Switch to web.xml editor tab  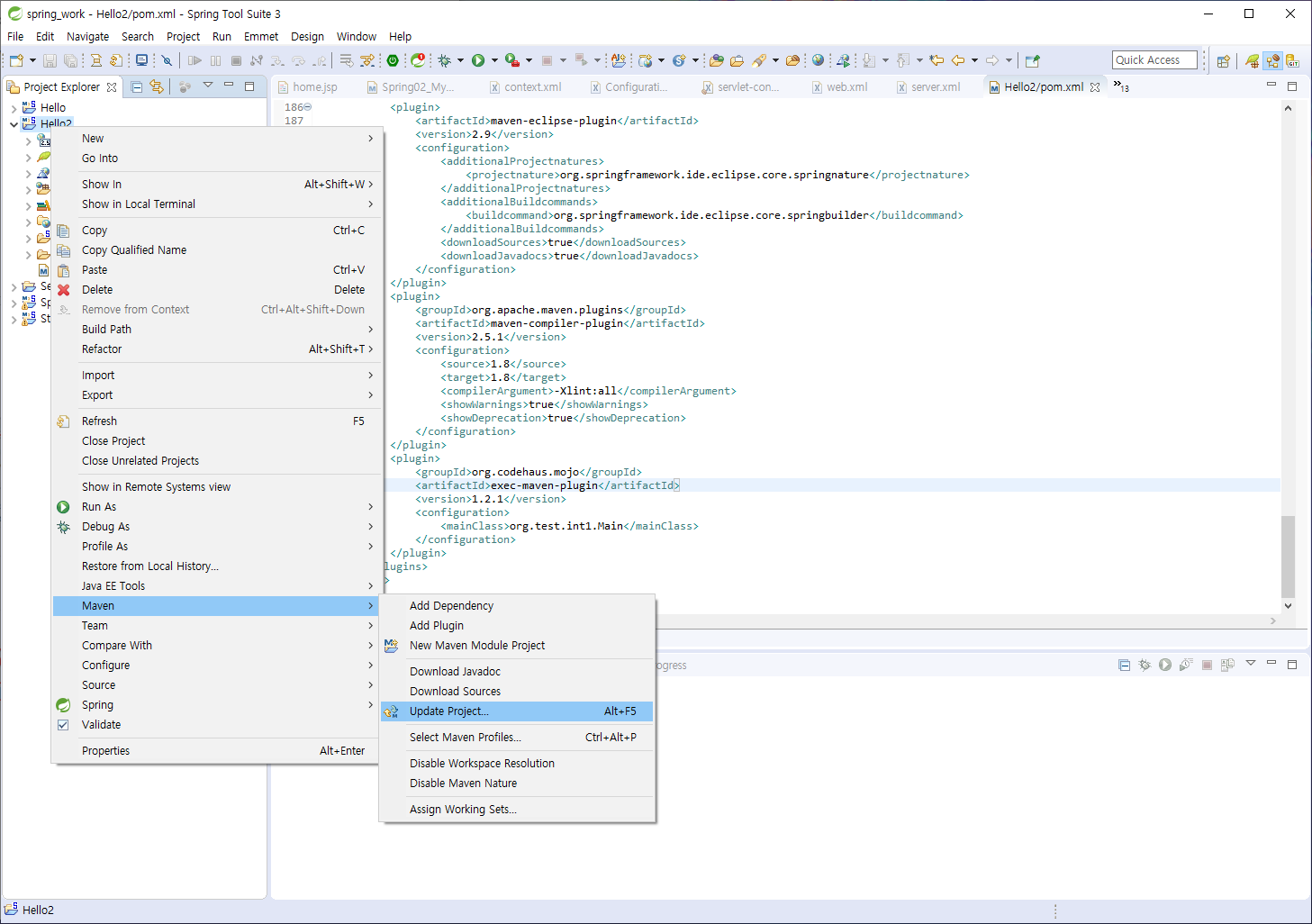[839, 87]
